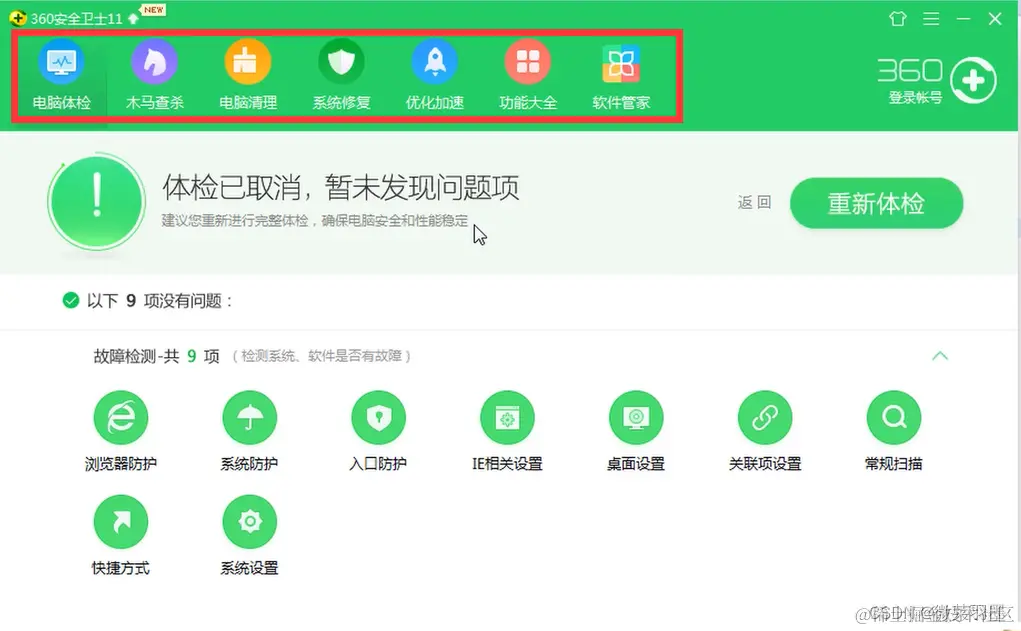
Task: Click the 入口防护 icon
Action: 378,417
